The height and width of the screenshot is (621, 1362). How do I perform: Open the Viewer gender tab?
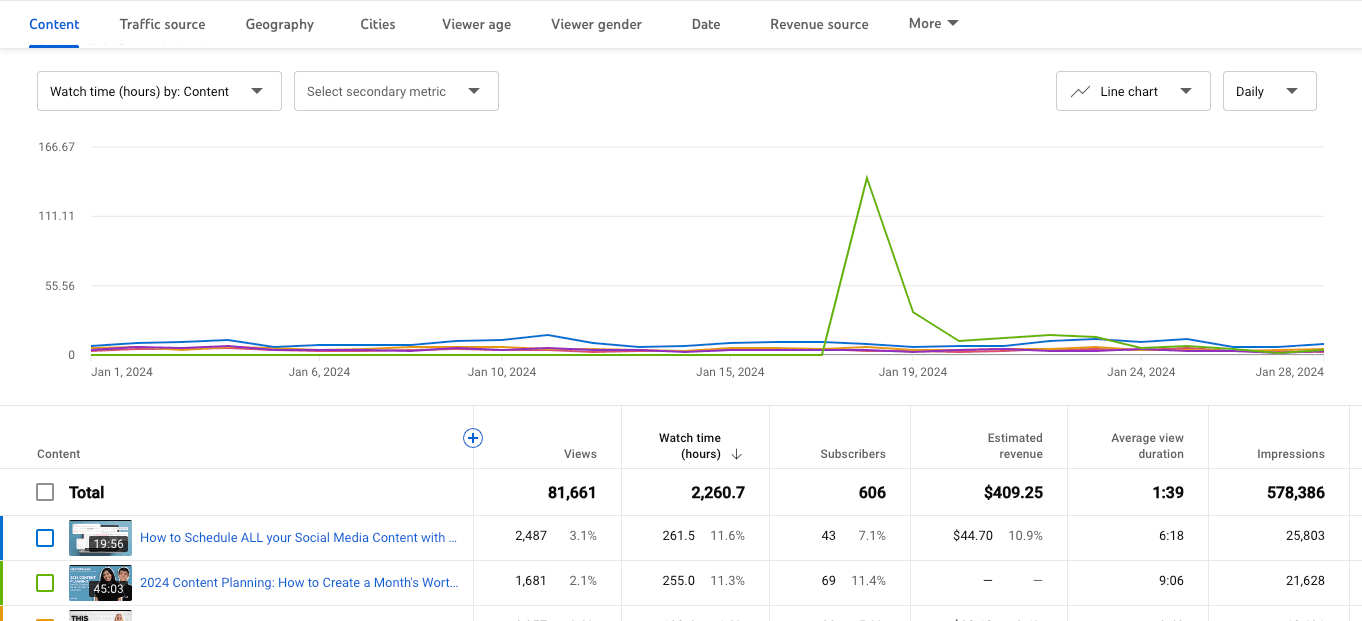tap(596, 23)
